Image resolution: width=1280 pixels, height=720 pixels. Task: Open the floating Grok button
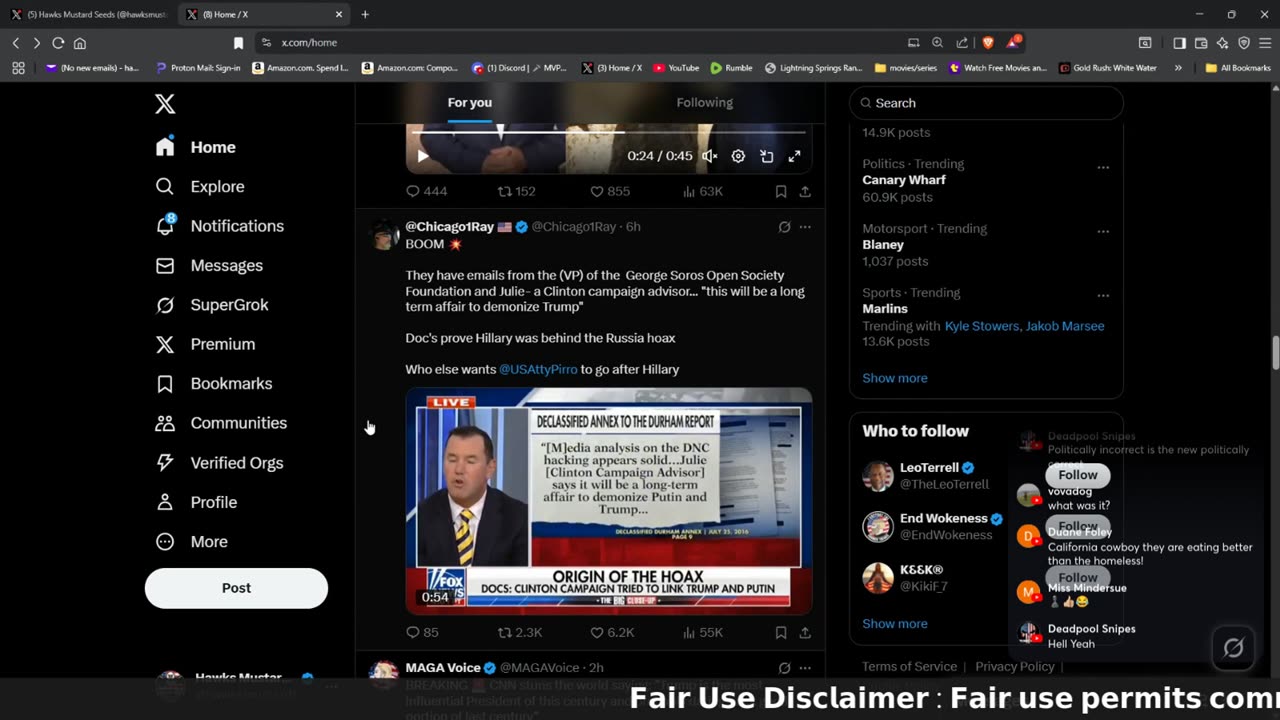(1233, 648)
